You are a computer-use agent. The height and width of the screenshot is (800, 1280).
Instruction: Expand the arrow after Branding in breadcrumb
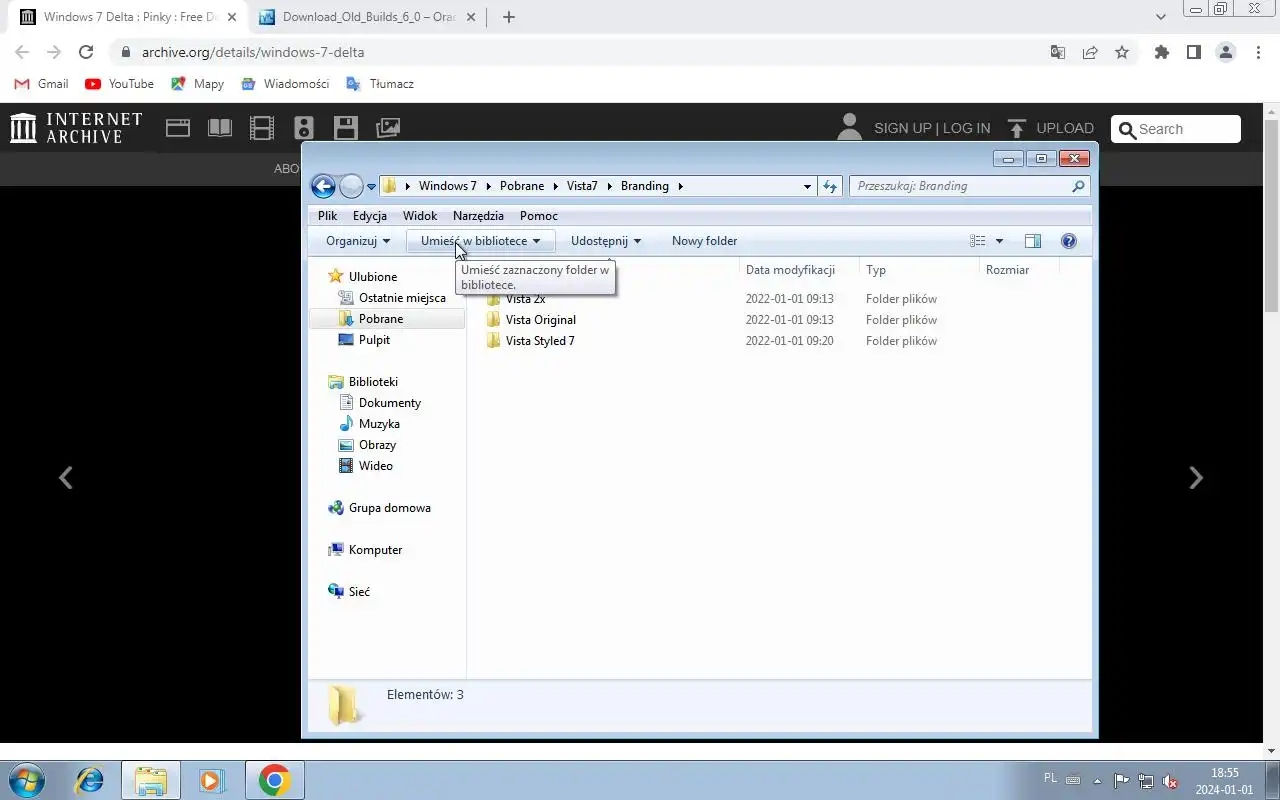[680, 186]
